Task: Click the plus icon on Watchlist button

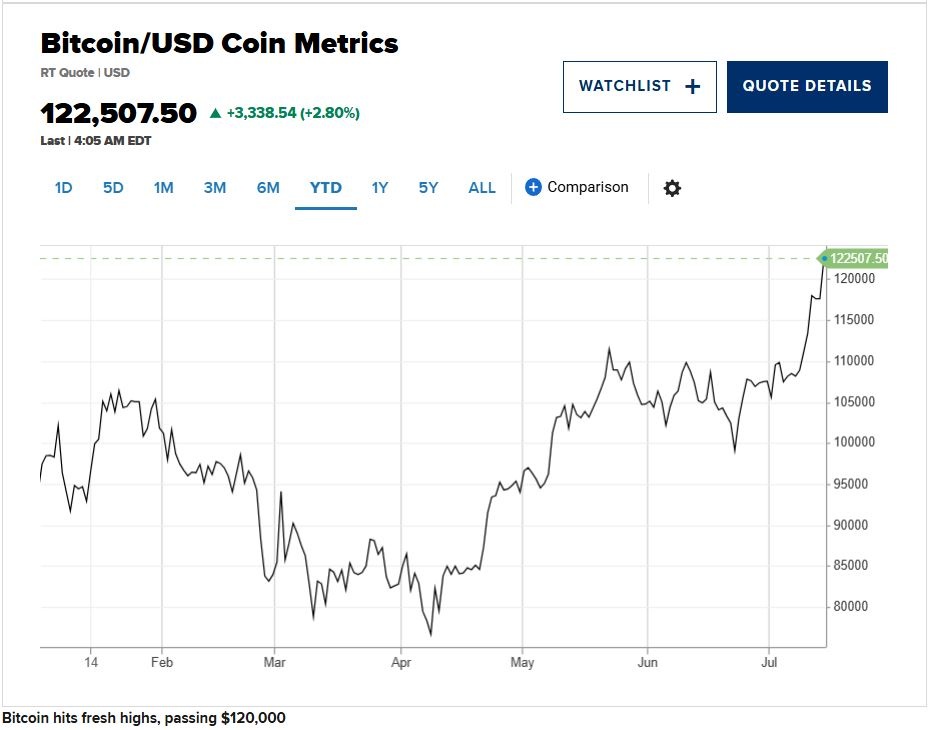Action: click(x=692, y=87)
